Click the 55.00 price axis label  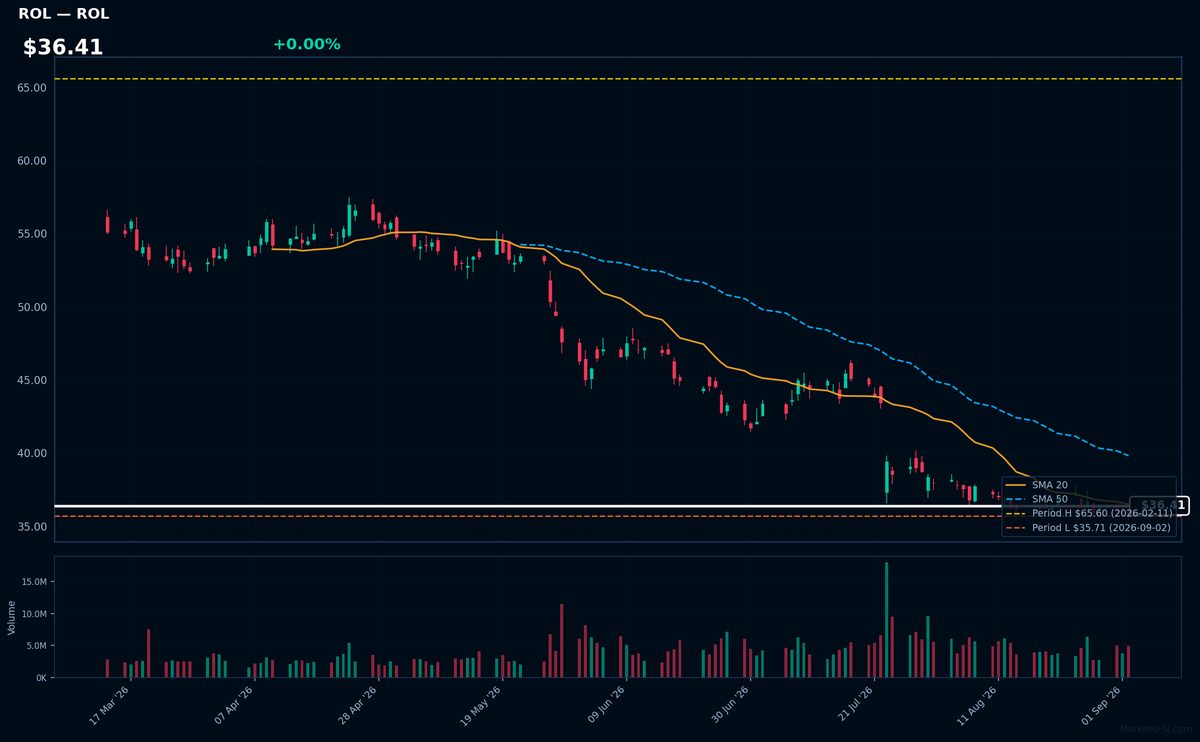32,234
